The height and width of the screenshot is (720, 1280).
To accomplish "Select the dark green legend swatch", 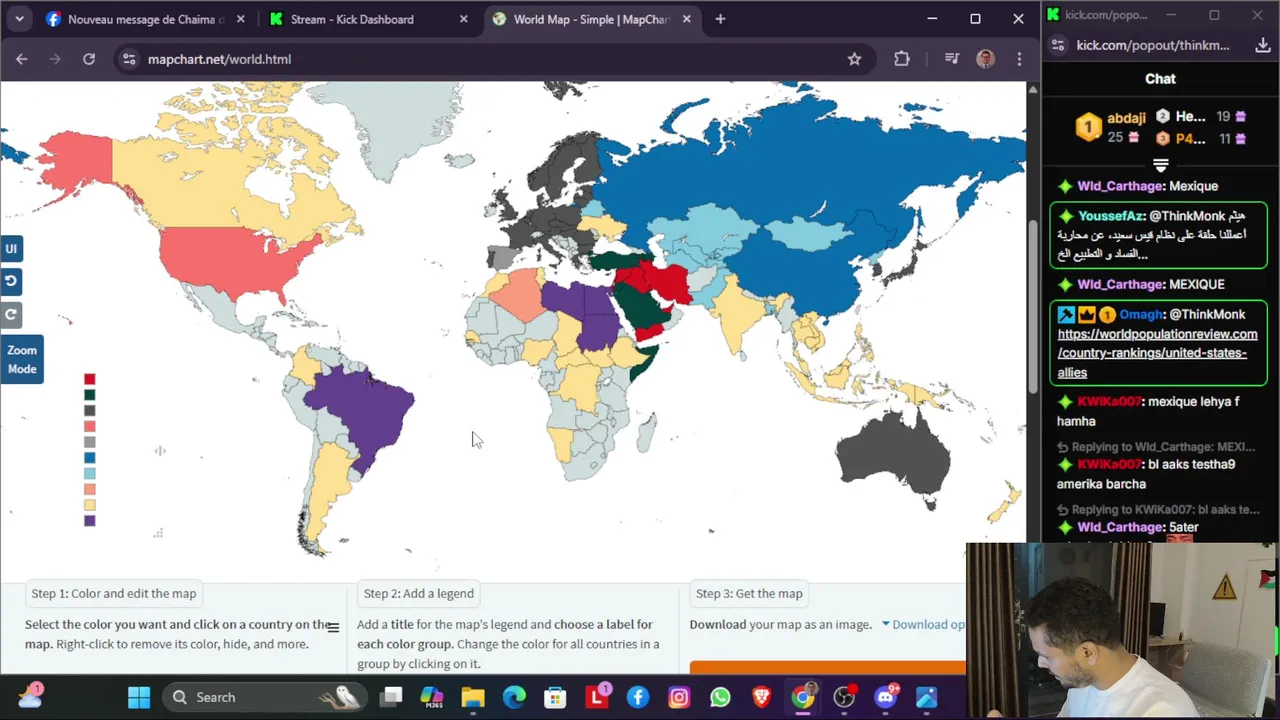I will tap(89, 395).
